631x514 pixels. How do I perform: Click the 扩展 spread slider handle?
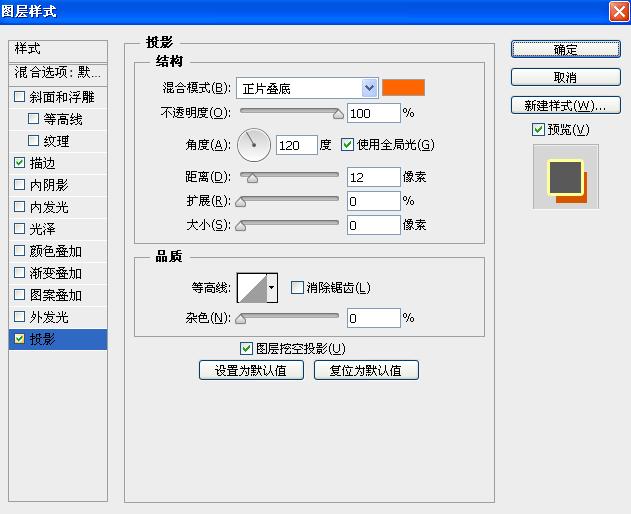(x=241, y=202)
